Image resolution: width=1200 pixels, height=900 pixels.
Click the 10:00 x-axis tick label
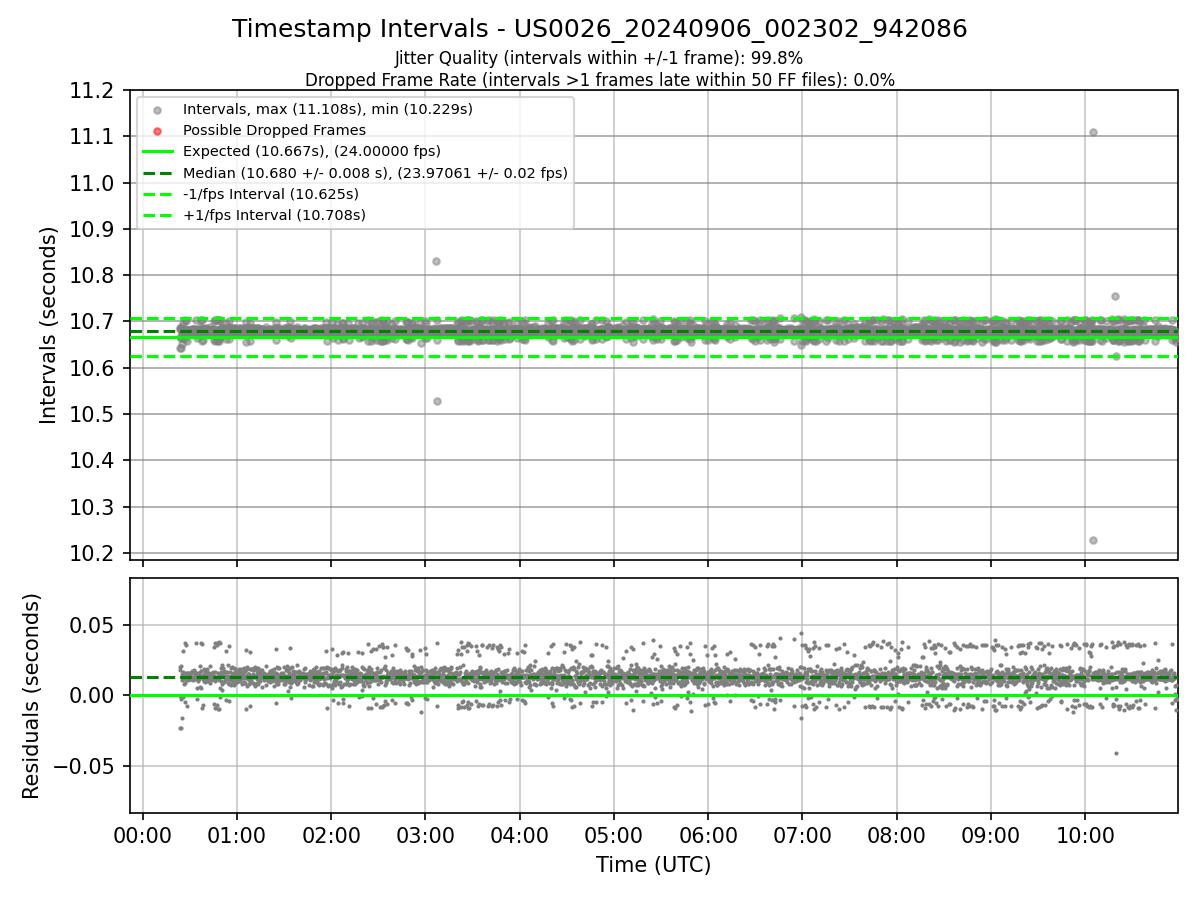pyautogui.click(x=1085, y=835)
